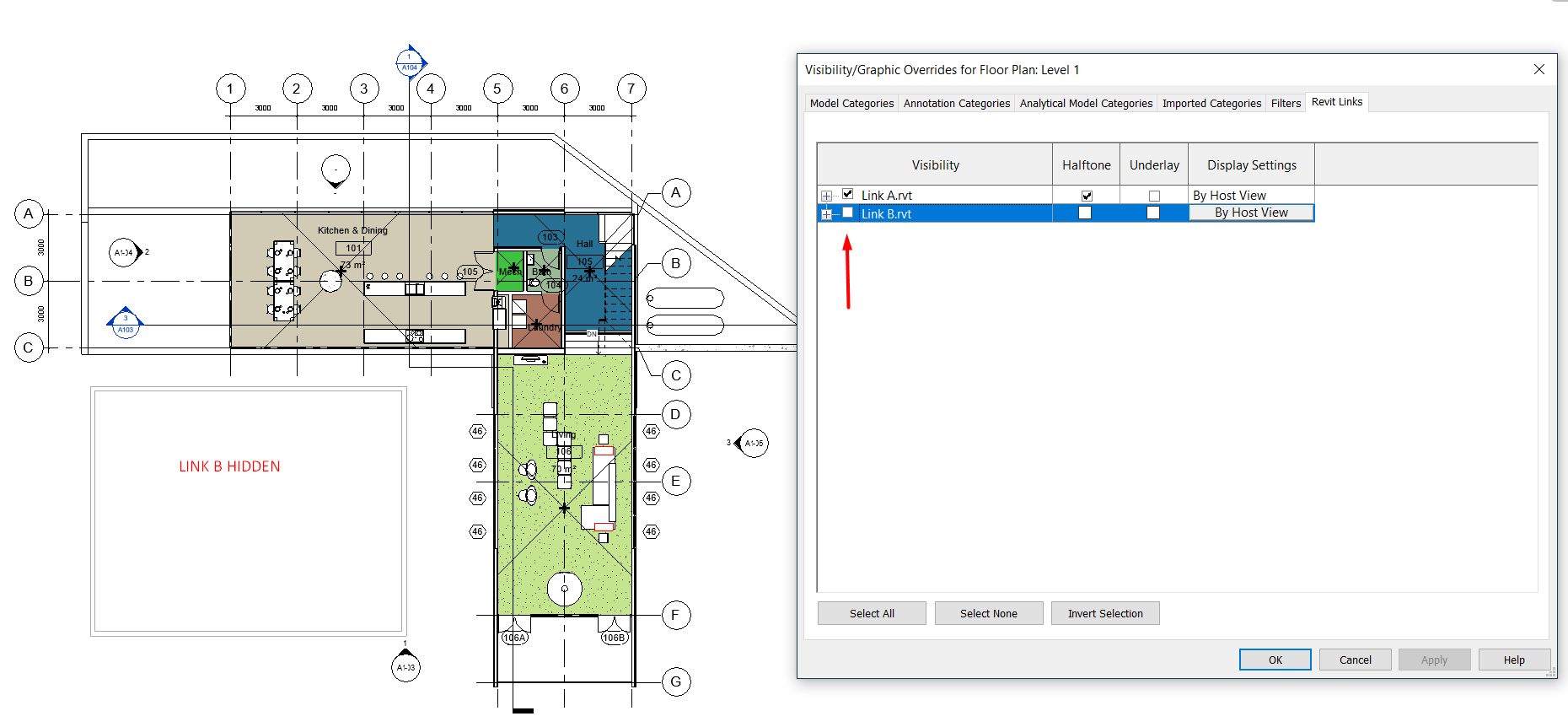Select left grid bubble C
This screenshot has height=727, width=1568.
pos(29,347)
